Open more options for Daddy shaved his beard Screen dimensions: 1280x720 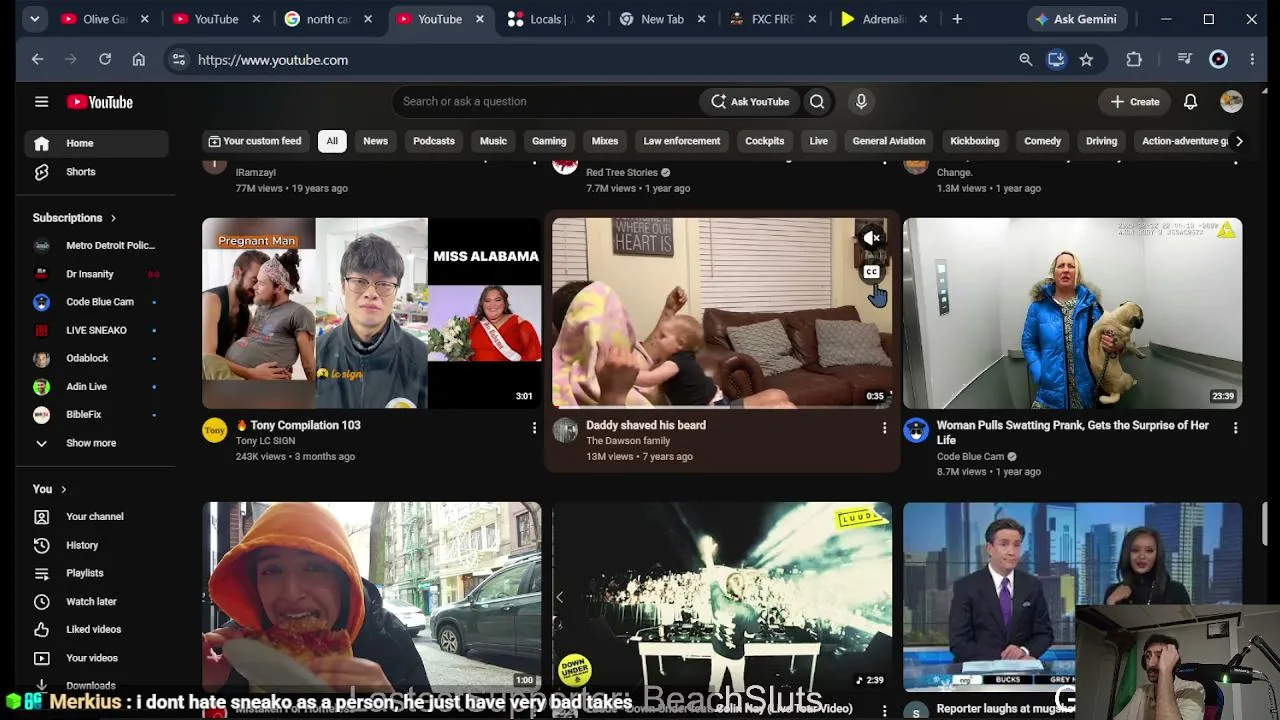[884, 429]
